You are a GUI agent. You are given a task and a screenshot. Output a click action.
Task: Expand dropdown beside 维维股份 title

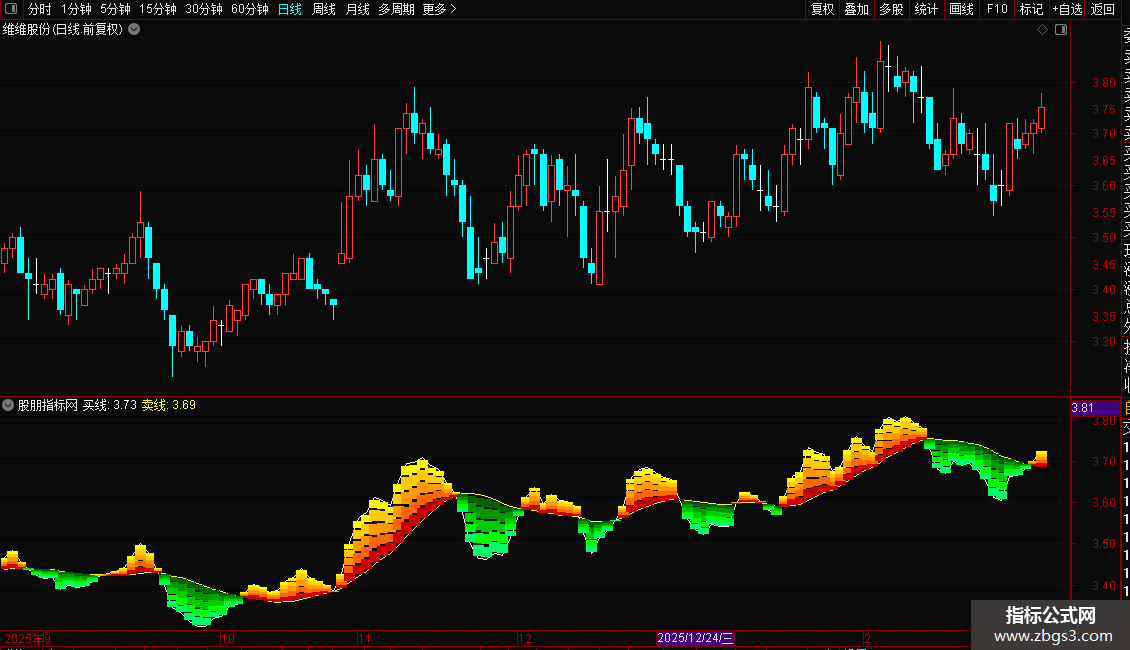tap(134, 30)
